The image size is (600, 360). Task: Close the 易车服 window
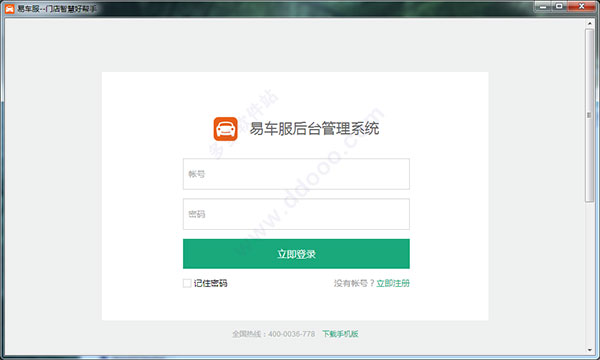click(582, 6)
